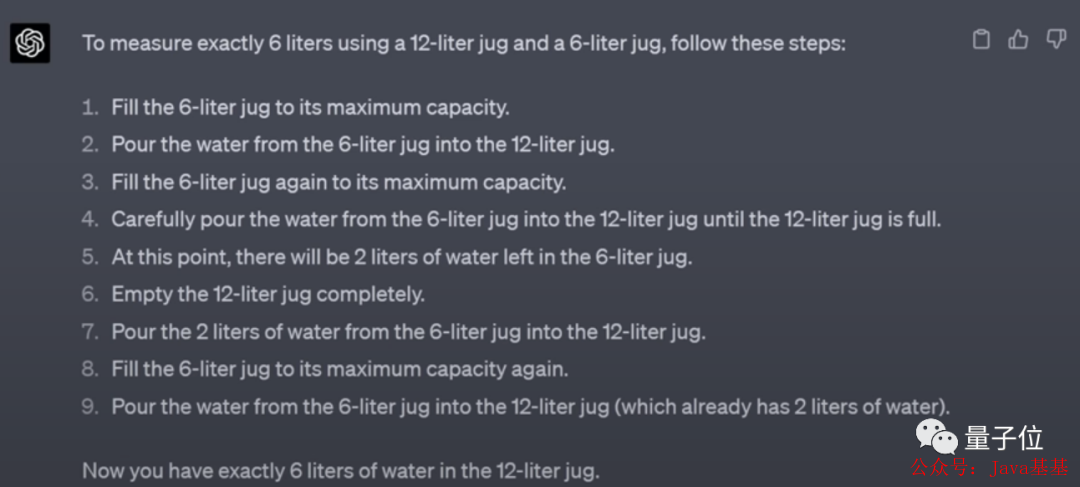Click step 8 ending with 'maximum capacity again'
Viewport: 1080px width, 487px height.
(339, 369)
